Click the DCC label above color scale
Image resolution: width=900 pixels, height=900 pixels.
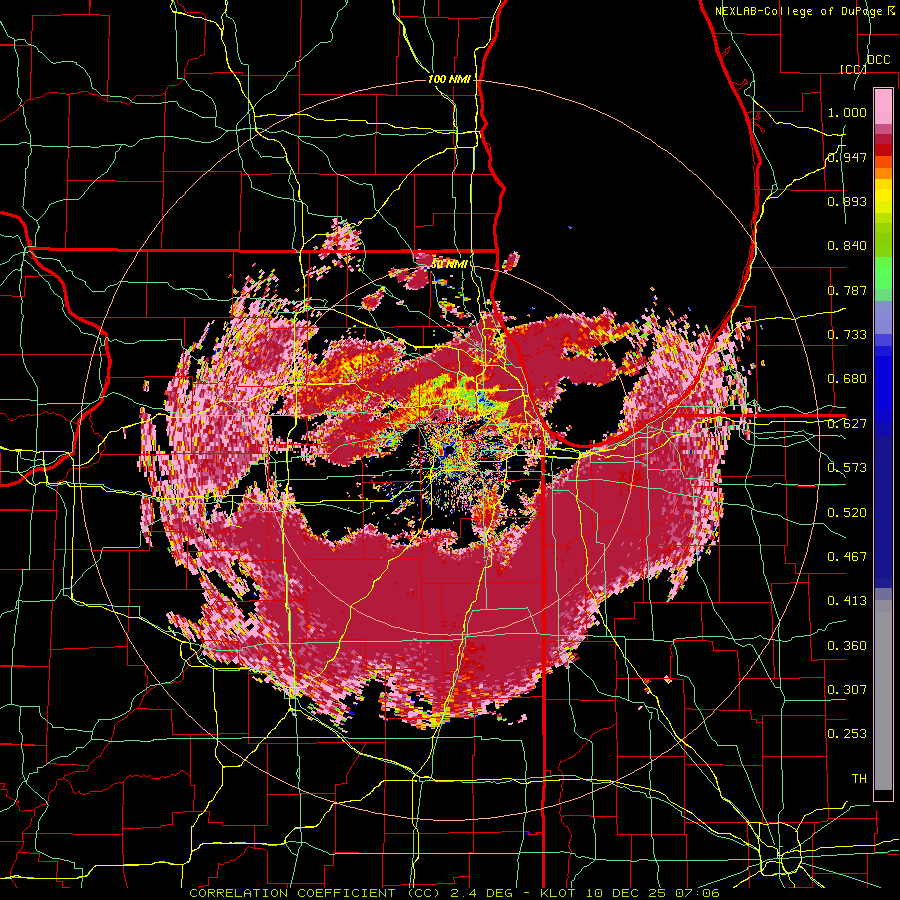[878, 60]
